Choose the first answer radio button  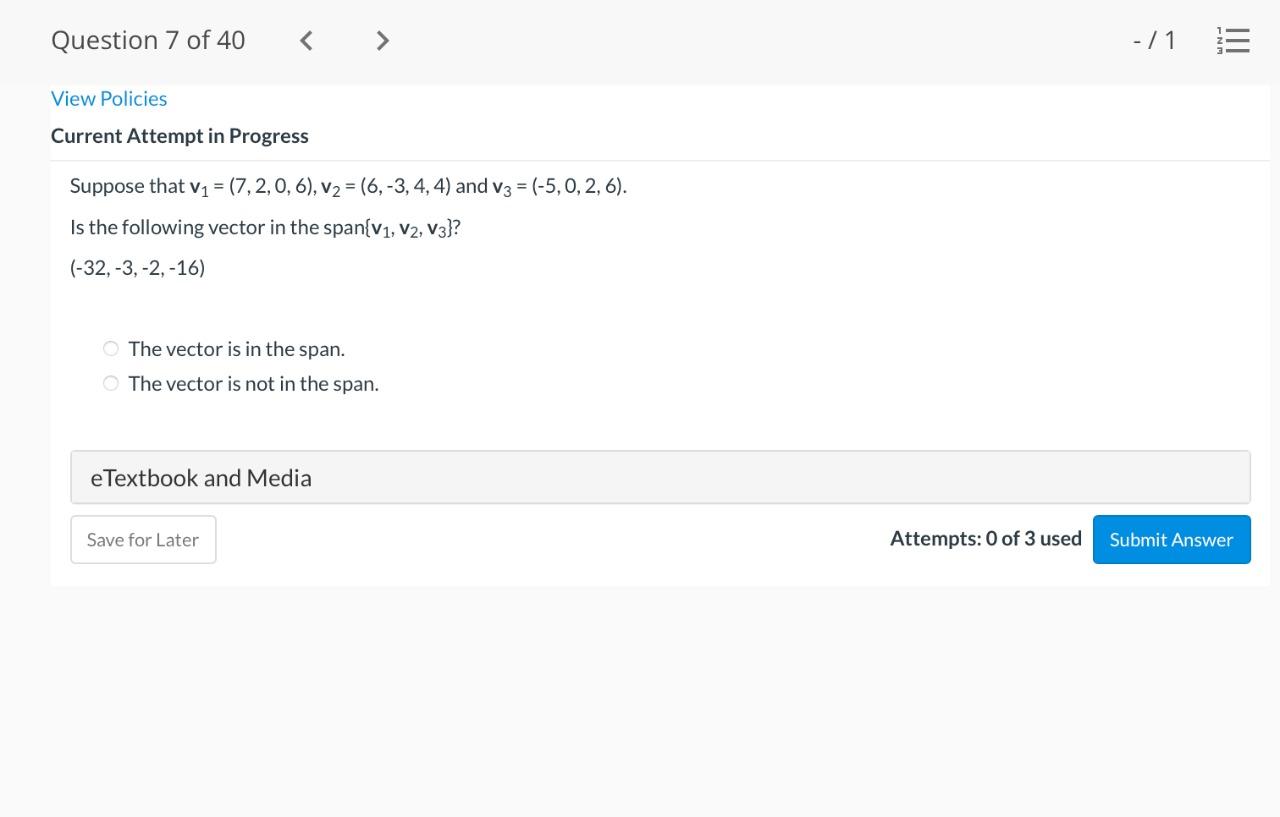(110, 348)
